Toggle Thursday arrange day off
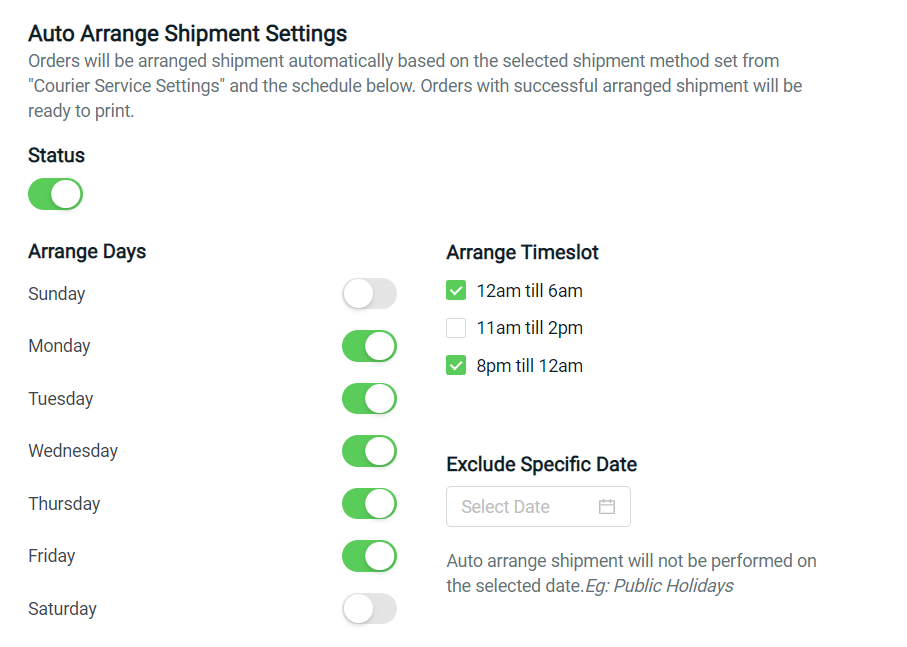The height and width of the screenshot is (647, 907). pos(369,504)
